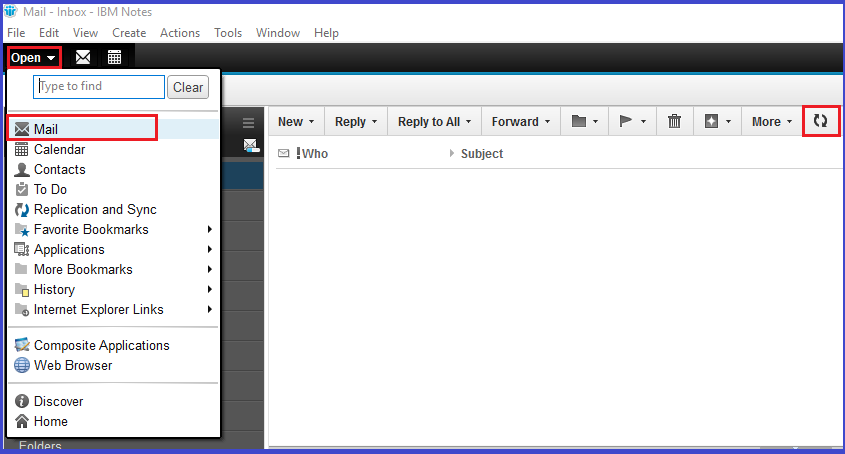Open the Calendar grid shortcut icon in top bar
The width and height of the screenshot is (845, 454).
point(114,57)
